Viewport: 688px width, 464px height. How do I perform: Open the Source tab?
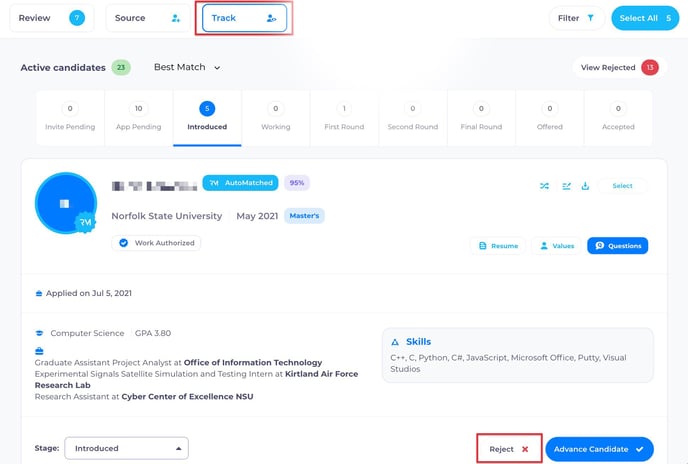(148, 18)
